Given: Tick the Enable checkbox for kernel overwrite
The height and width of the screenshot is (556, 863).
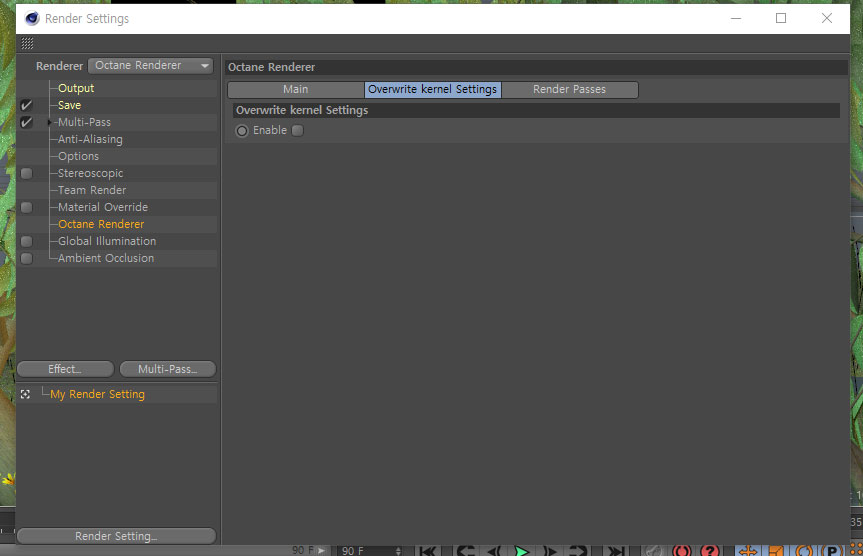Looking at the screenshot, I should coord(297,130).
